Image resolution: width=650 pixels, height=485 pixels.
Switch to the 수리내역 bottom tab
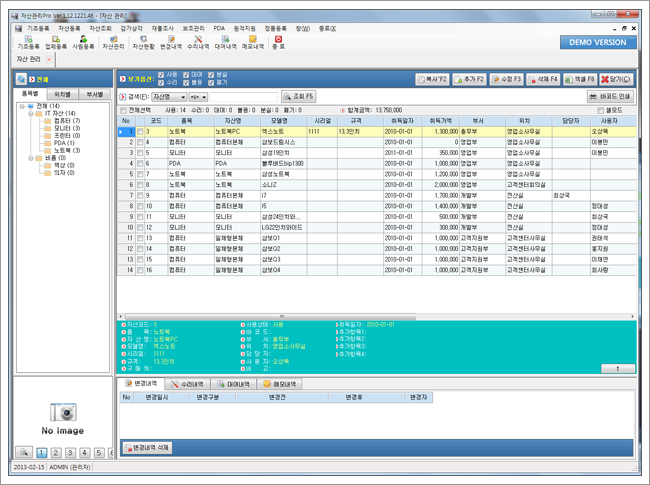[x=187, y=384]
